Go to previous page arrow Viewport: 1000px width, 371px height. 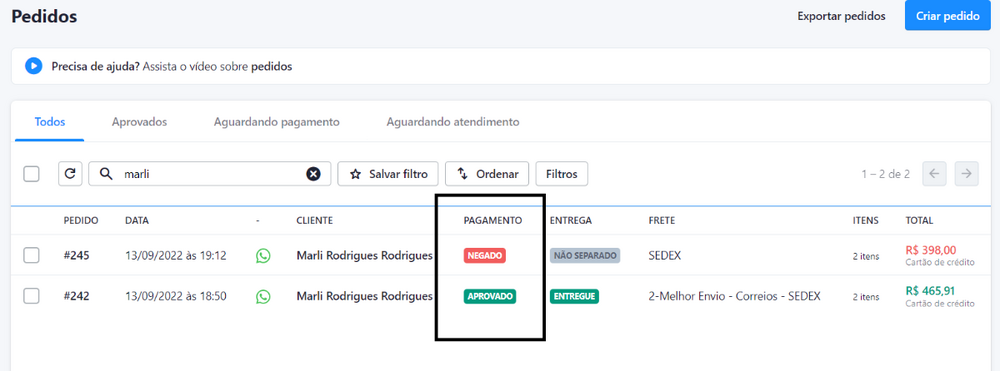934,173
